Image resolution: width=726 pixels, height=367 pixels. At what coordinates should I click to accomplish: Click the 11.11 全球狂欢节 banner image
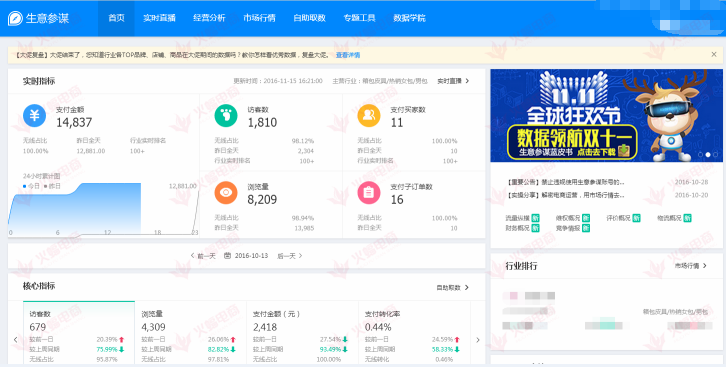click(607, 116)
